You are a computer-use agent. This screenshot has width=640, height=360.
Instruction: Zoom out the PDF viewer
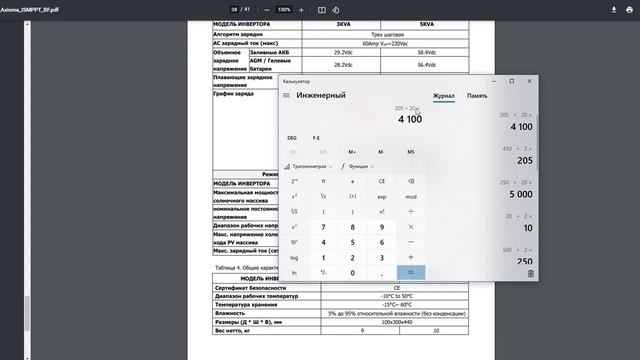point(267,10)
